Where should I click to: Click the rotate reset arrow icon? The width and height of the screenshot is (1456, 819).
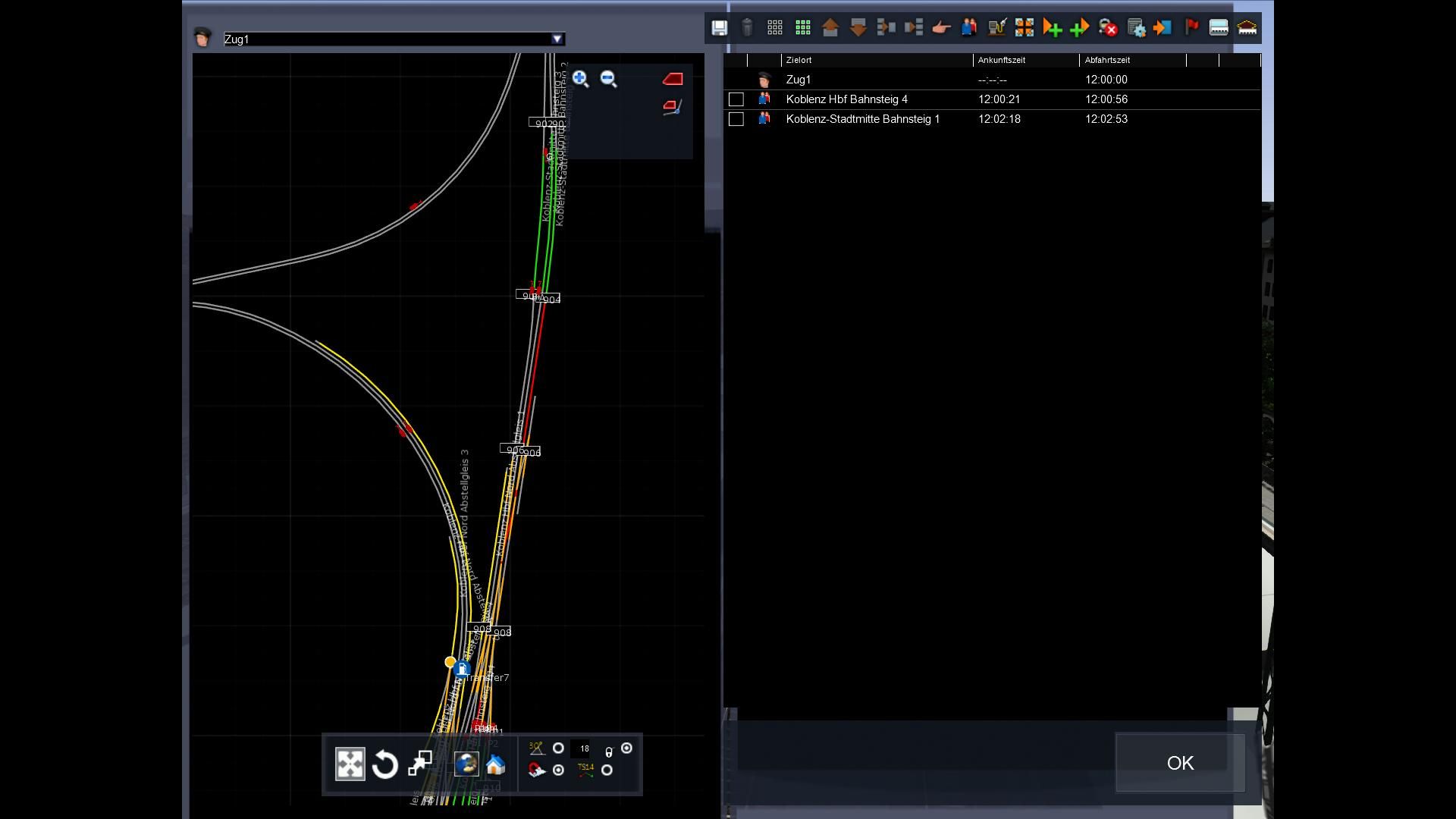385,764
